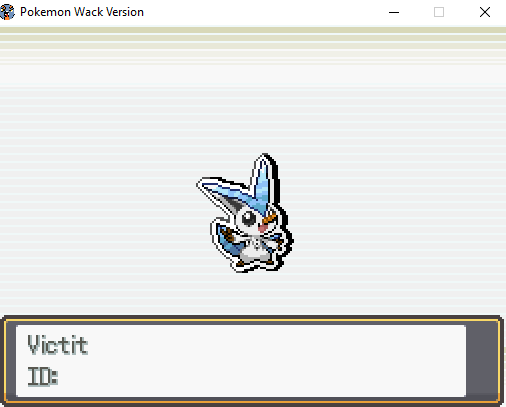This screenshot has height=407, width=506.
Task: Click the Pokemon Wack Version title text
Action: point(82,12)
